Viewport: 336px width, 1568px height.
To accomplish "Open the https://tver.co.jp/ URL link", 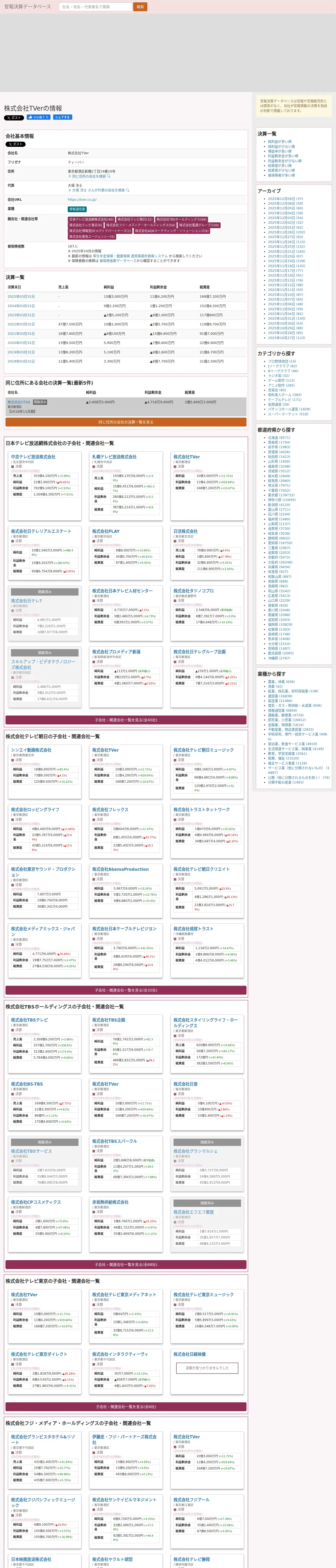I will [82, 200].
